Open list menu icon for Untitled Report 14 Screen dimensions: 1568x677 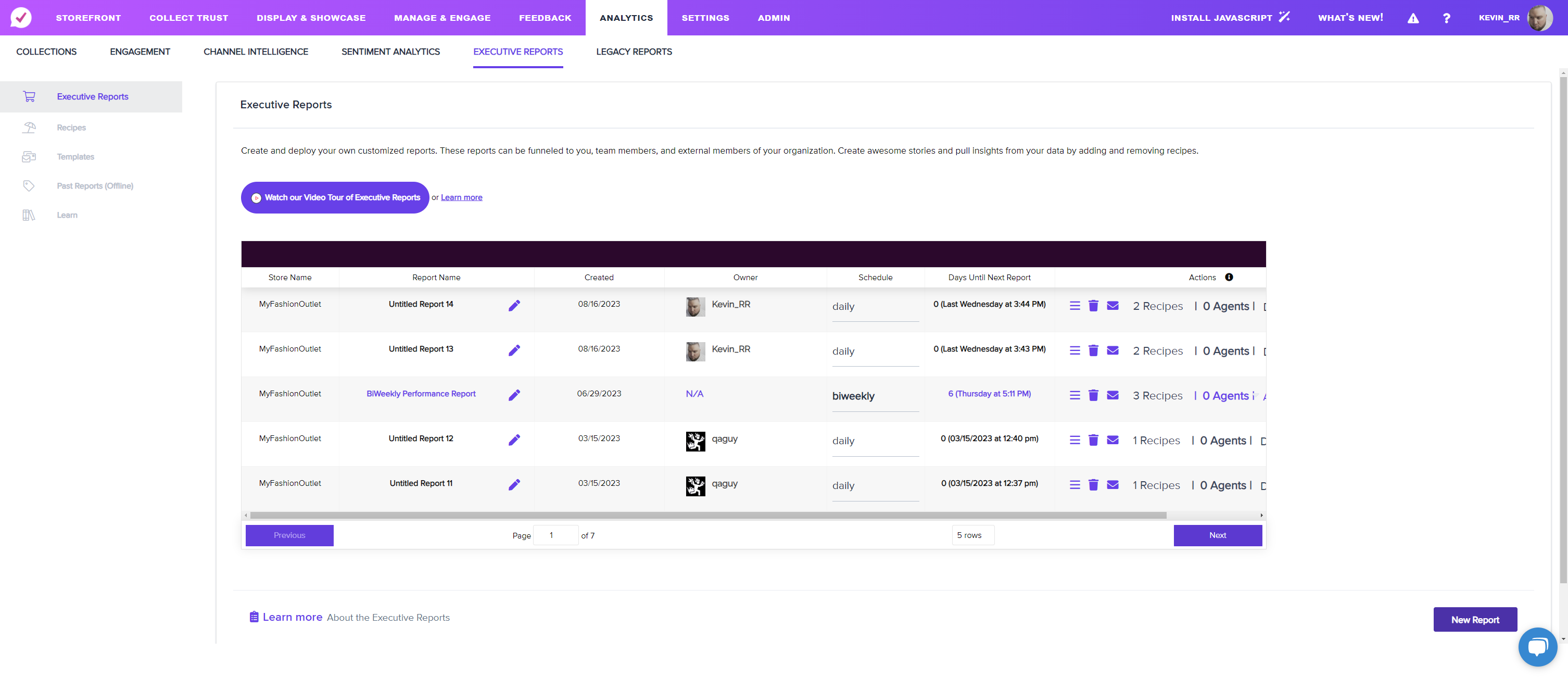coord(1075,306)
